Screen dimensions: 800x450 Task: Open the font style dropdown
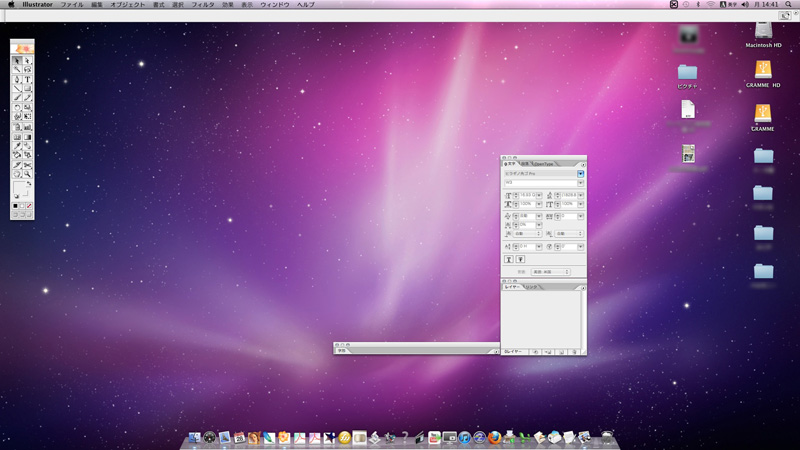coord(580,183)
